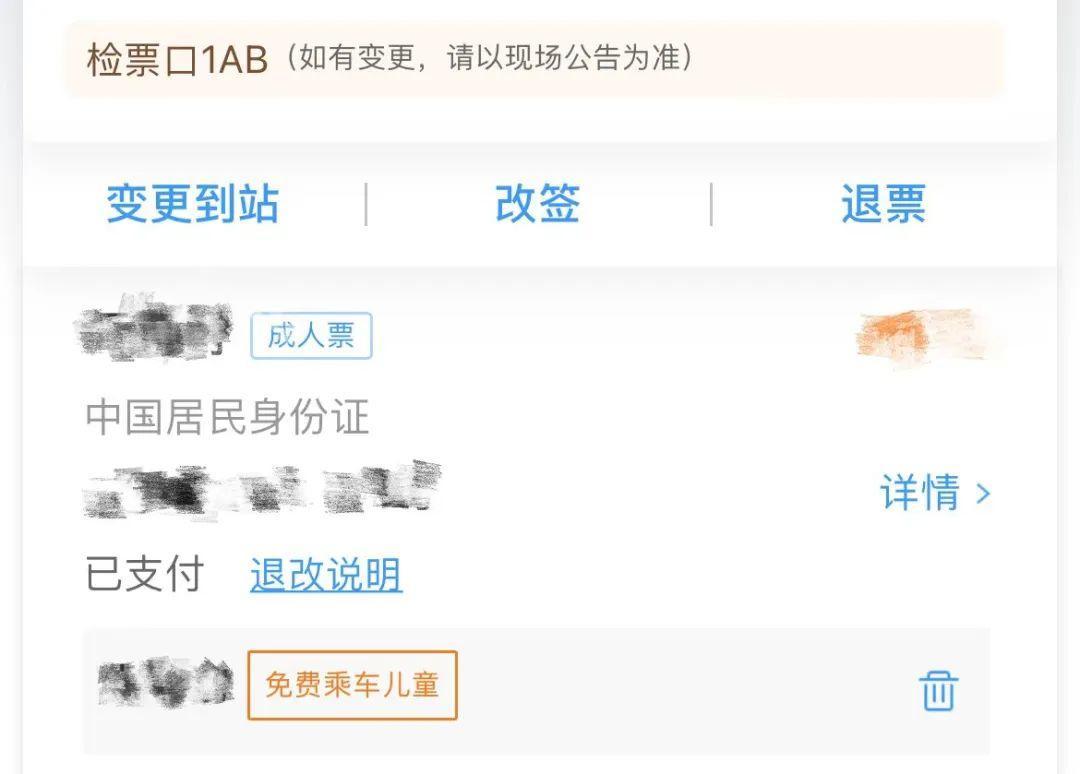Click the blurred orange ticket price
This screenshot has height=774, width=1080.
point(921,336)
